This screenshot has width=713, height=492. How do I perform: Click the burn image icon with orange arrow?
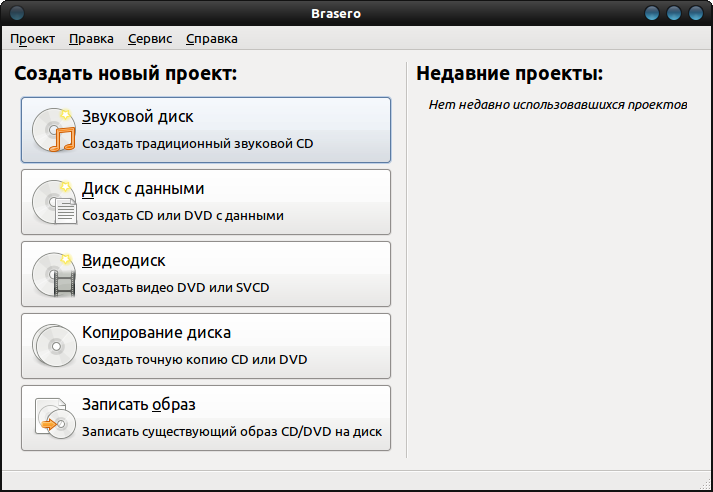tap(55, 418)
